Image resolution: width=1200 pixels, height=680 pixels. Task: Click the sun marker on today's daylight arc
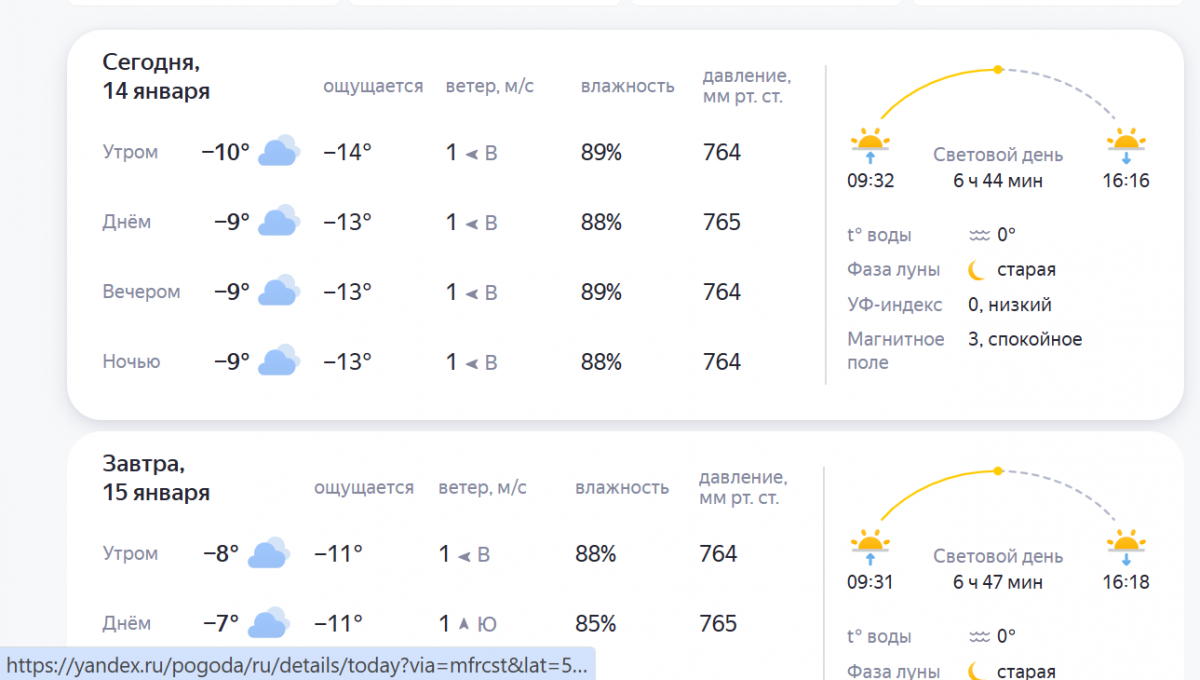coord(997,69)
